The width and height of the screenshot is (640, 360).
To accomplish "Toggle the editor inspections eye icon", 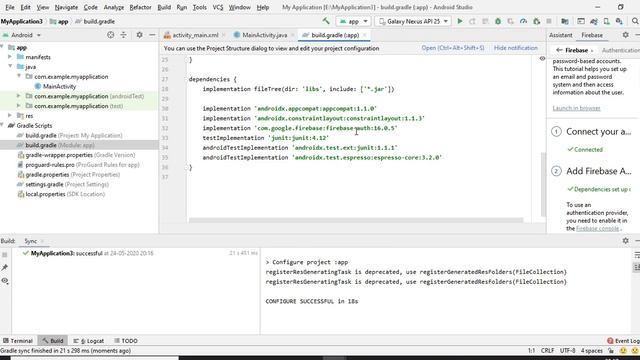I will (542, 59).
